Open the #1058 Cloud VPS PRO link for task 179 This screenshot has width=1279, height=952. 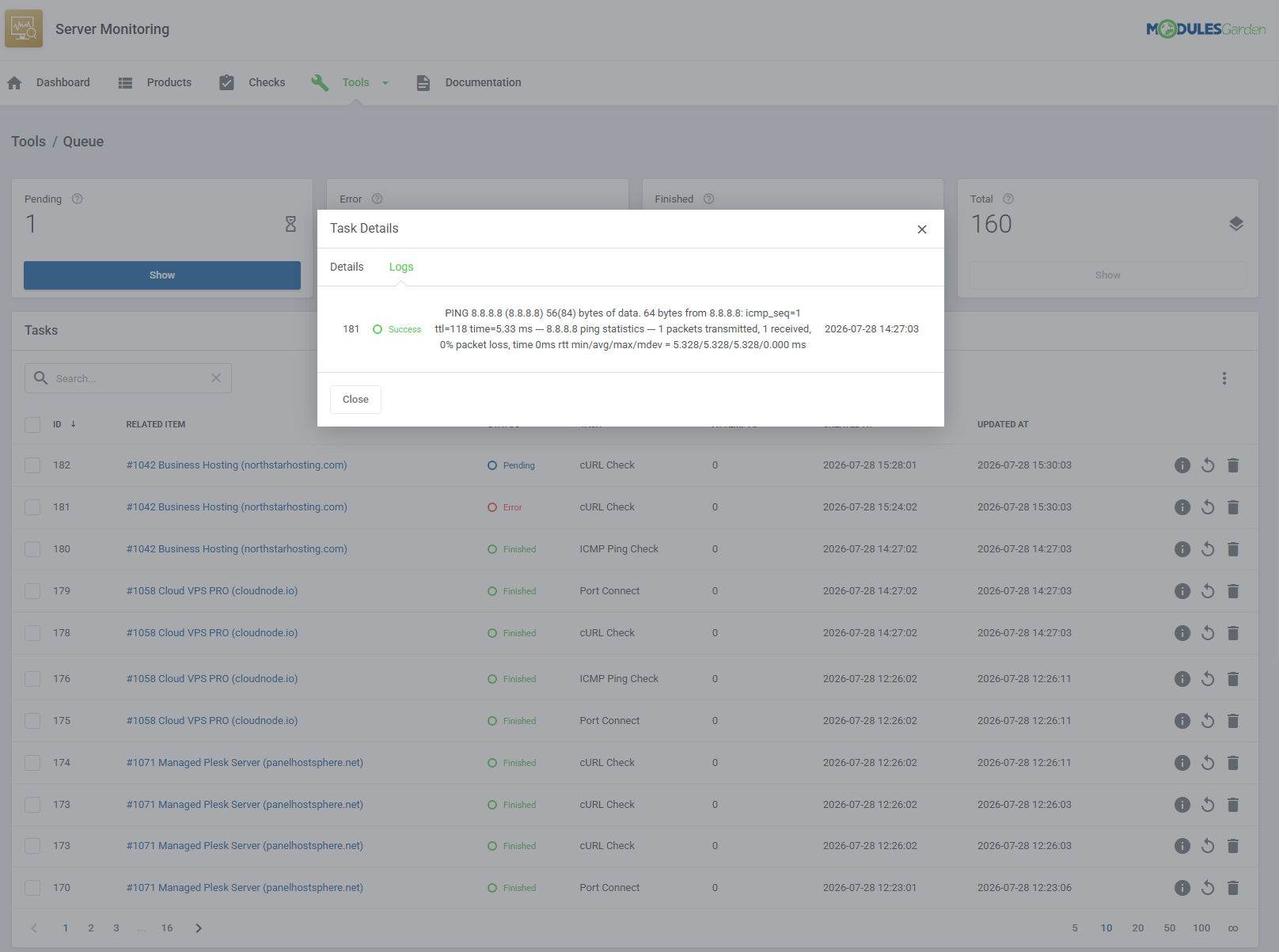click(x=212, y=591)
